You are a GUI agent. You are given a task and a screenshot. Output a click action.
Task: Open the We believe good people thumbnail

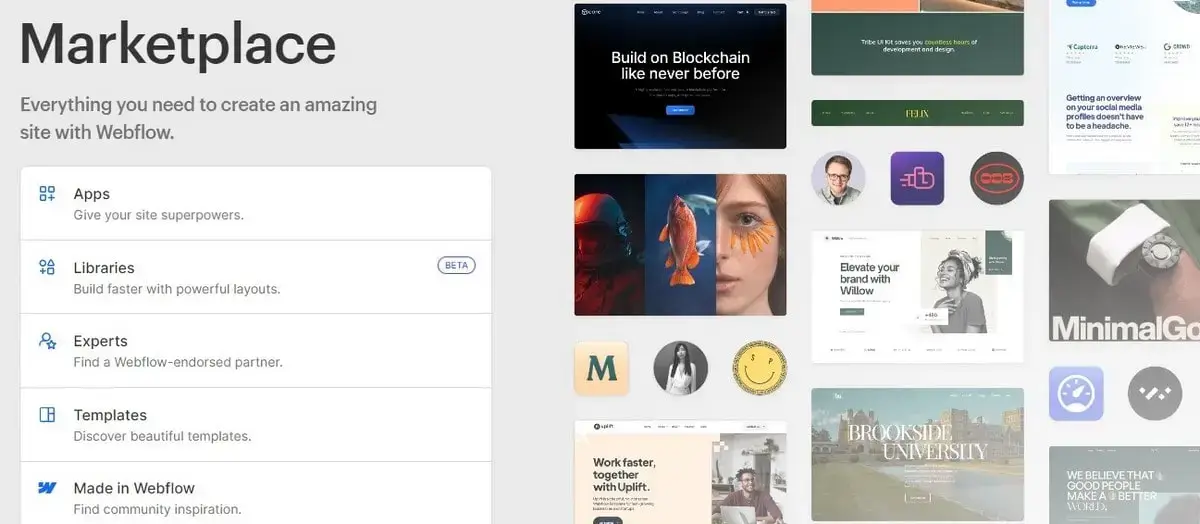[1124, 485]
